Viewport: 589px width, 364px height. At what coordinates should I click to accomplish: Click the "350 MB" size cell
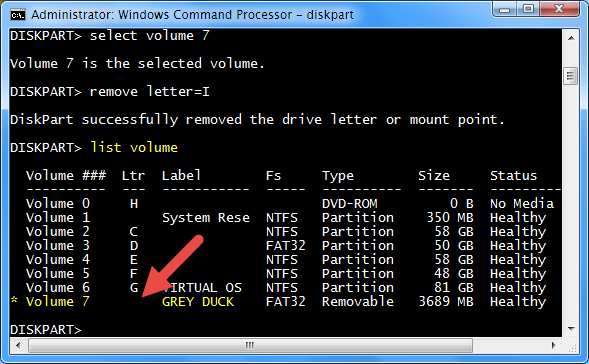[450, 218]
